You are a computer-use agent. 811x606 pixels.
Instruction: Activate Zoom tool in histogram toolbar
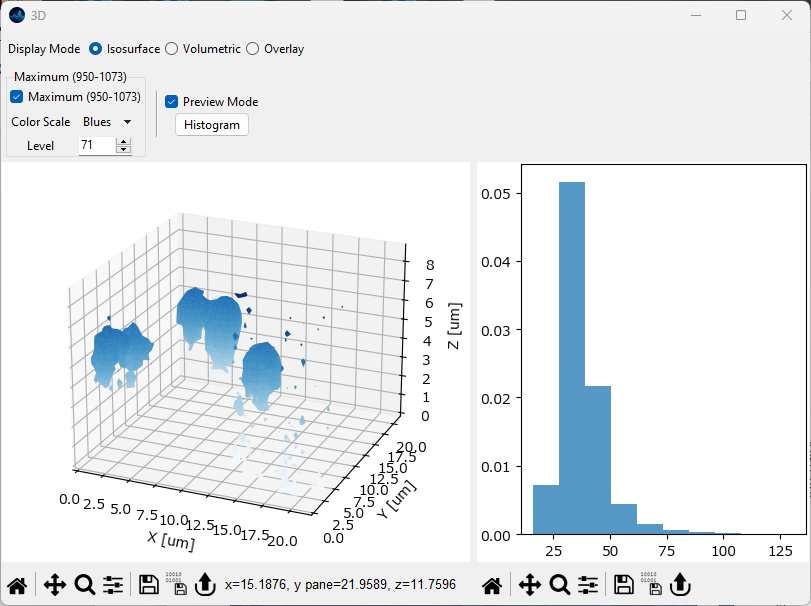click(x=560, y=585)
